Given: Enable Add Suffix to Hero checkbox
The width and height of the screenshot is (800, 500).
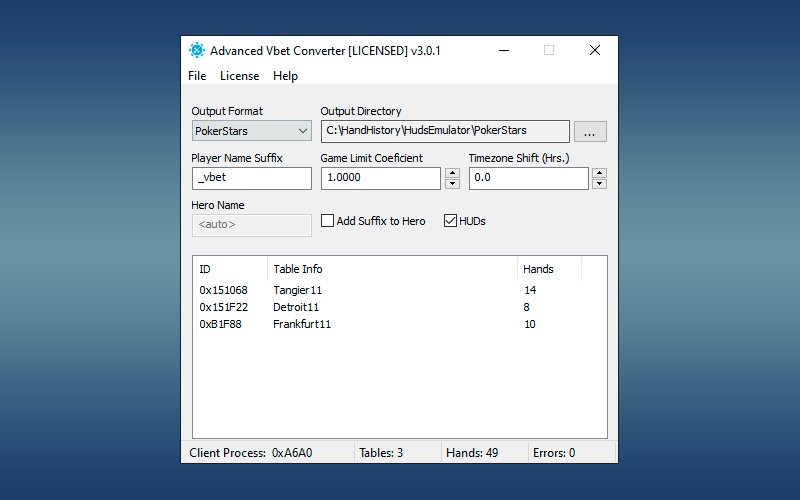Looking at the screenshot, I should coord(328,221).
